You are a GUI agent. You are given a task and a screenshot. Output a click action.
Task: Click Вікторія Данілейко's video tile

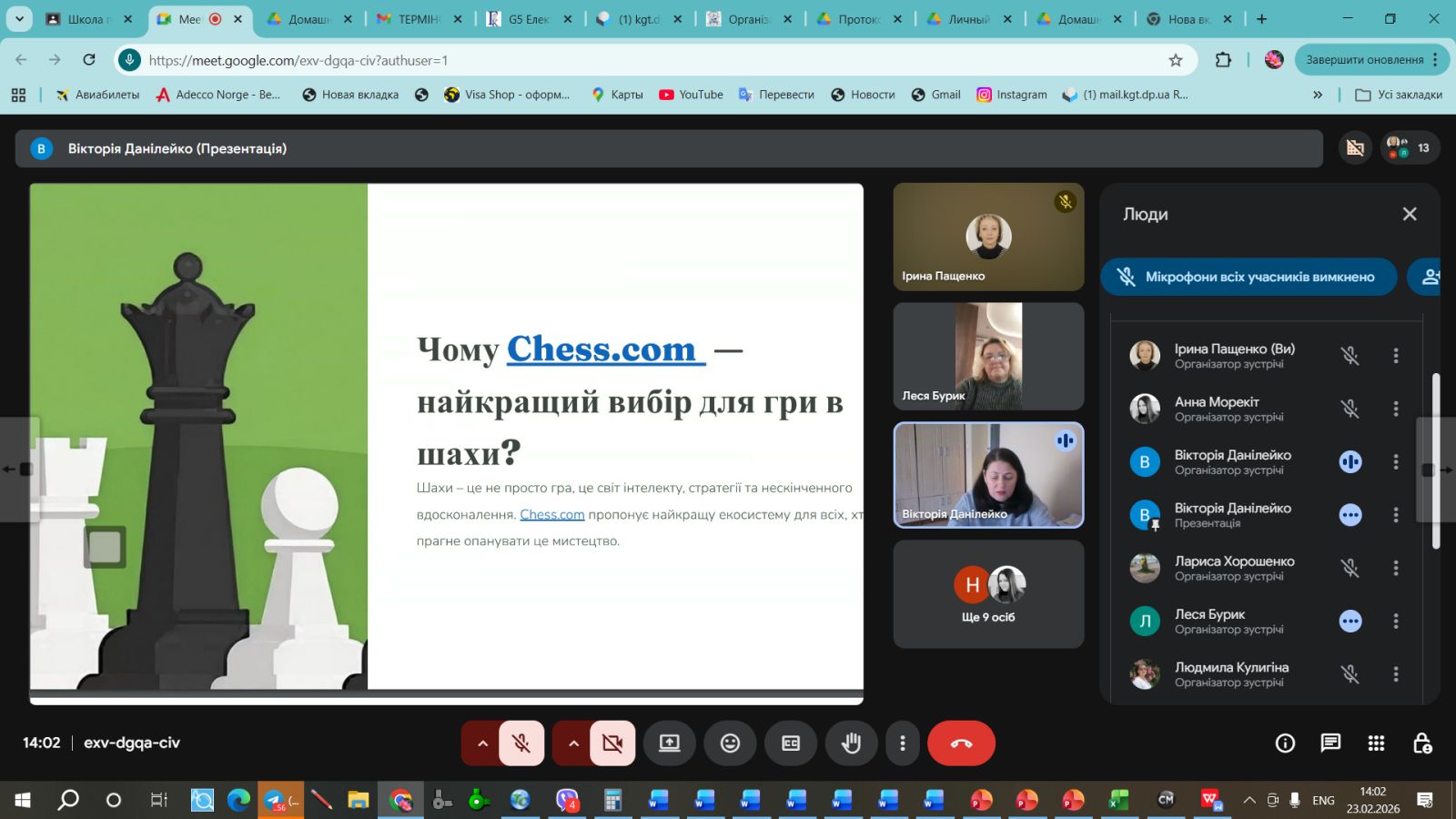pyautogui.click(x=988, y=475)
